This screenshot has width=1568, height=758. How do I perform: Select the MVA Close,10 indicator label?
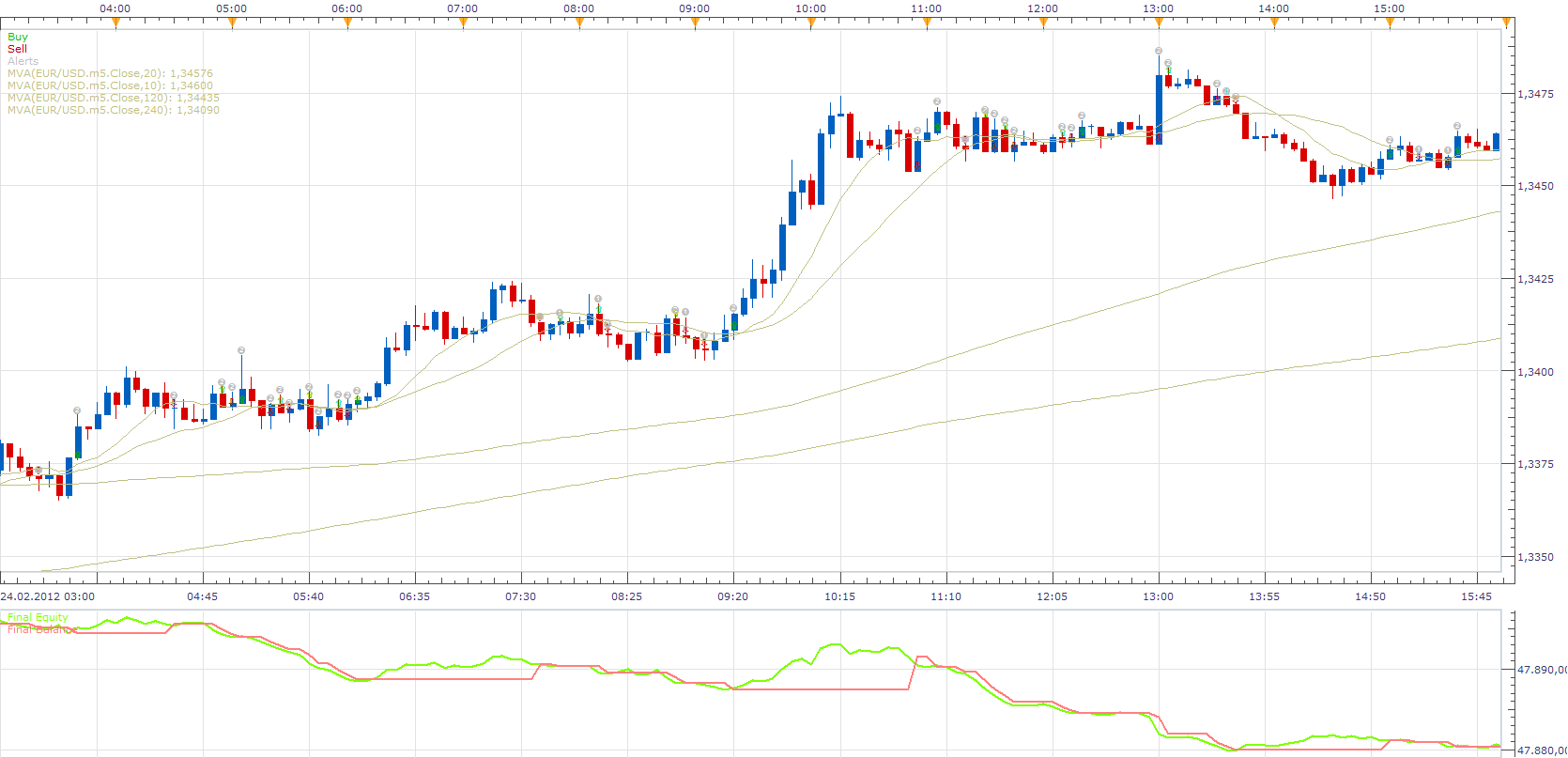click(110, 85)
